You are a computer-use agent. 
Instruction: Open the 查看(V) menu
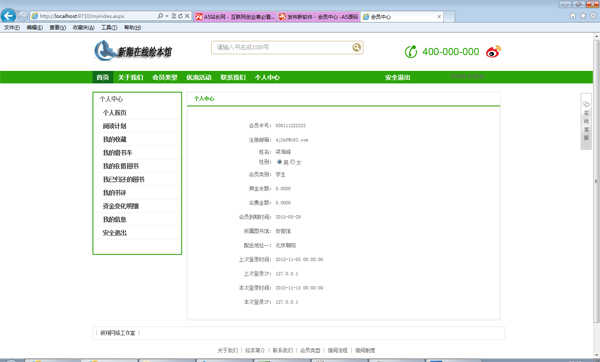[57, 28]
